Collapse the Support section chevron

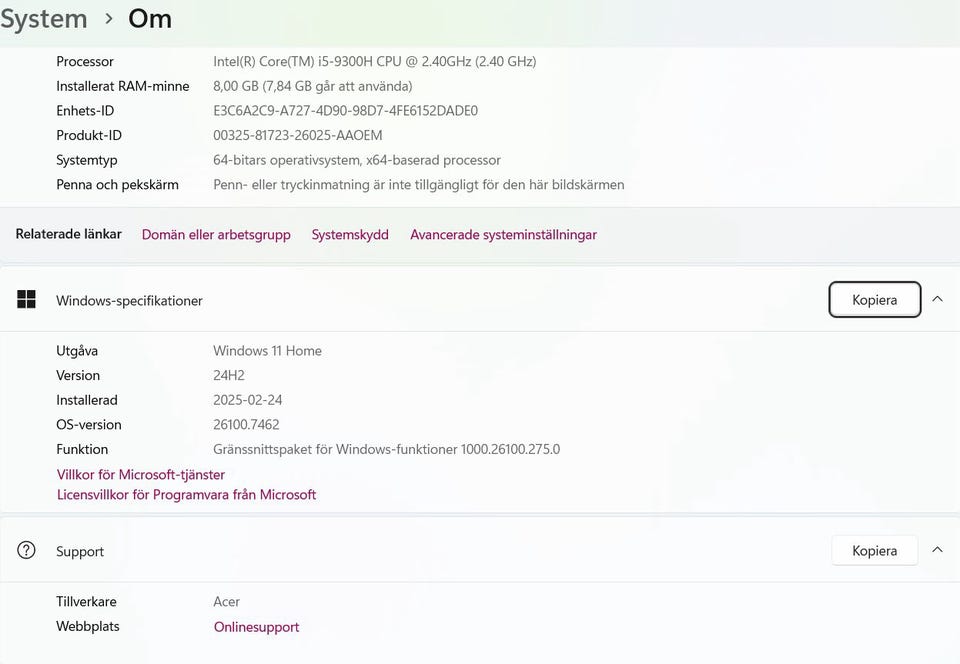click(x=937, y=550)
